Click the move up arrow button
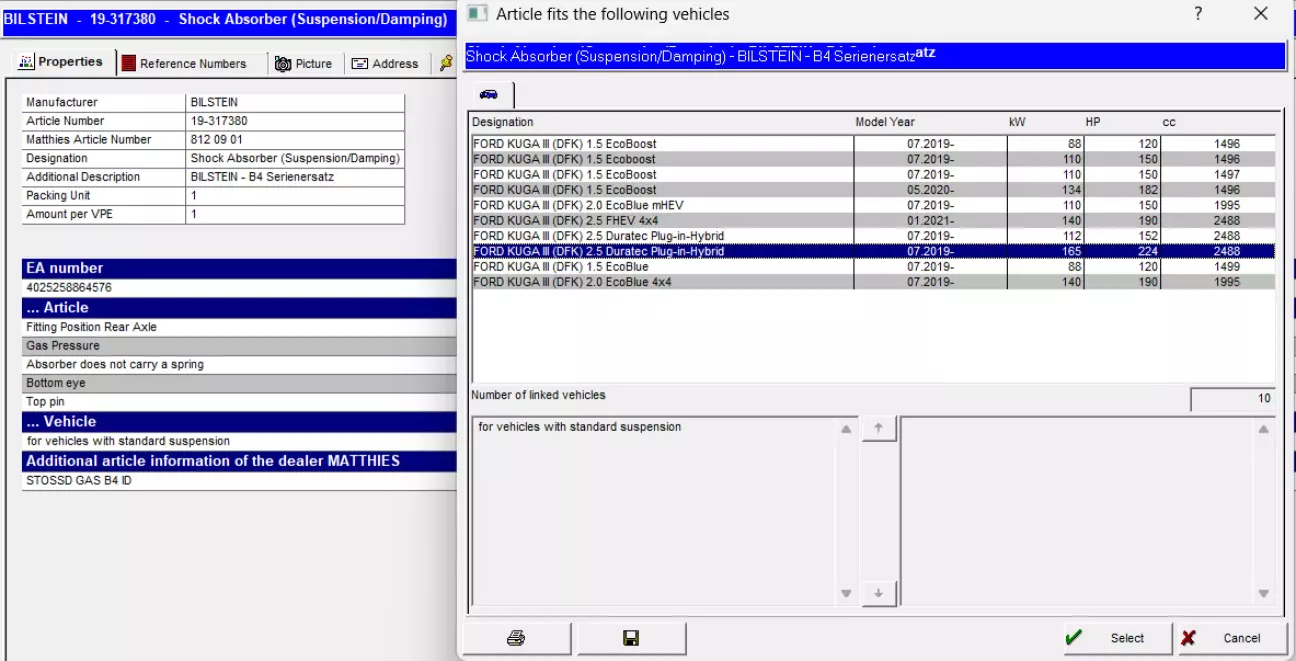The height and width of the screenshot is (661, 1296). pyautogui.click(x=879, y=428)
